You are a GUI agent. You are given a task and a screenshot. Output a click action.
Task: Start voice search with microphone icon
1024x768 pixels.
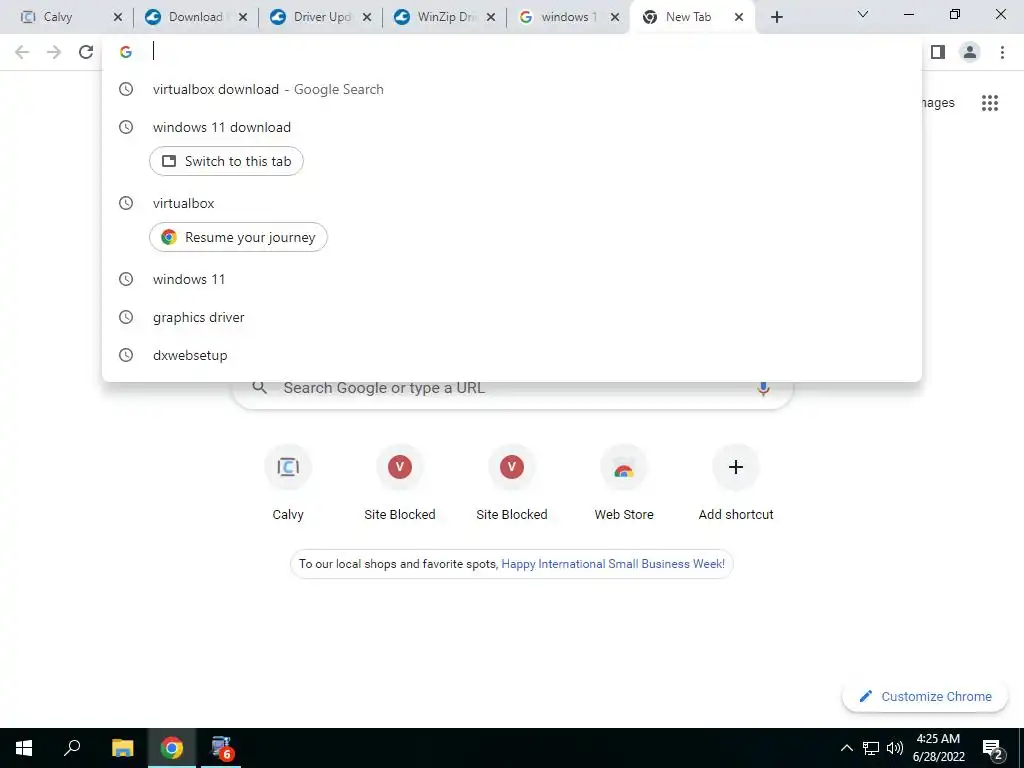click(763, 389)
